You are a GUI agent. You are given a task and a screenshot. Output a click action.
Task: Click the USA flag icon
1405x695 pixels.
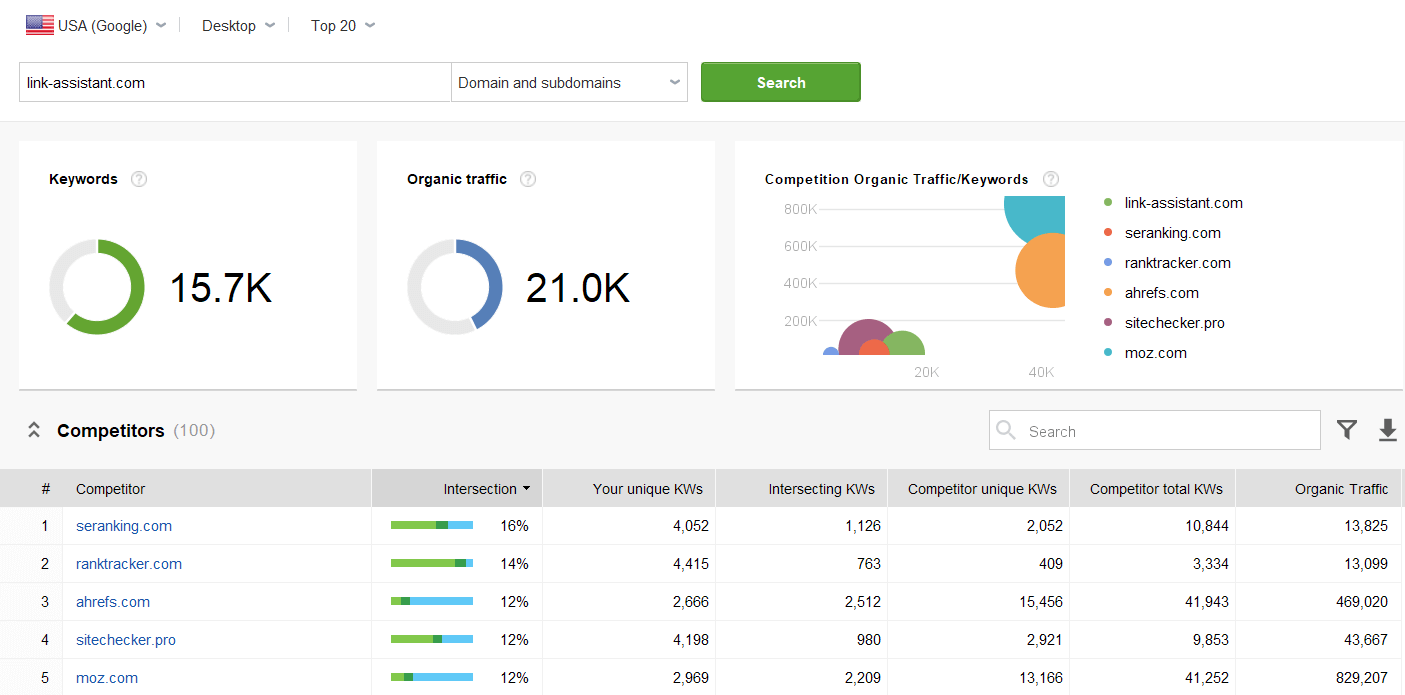pyautogui.click(x=40, y=26)
